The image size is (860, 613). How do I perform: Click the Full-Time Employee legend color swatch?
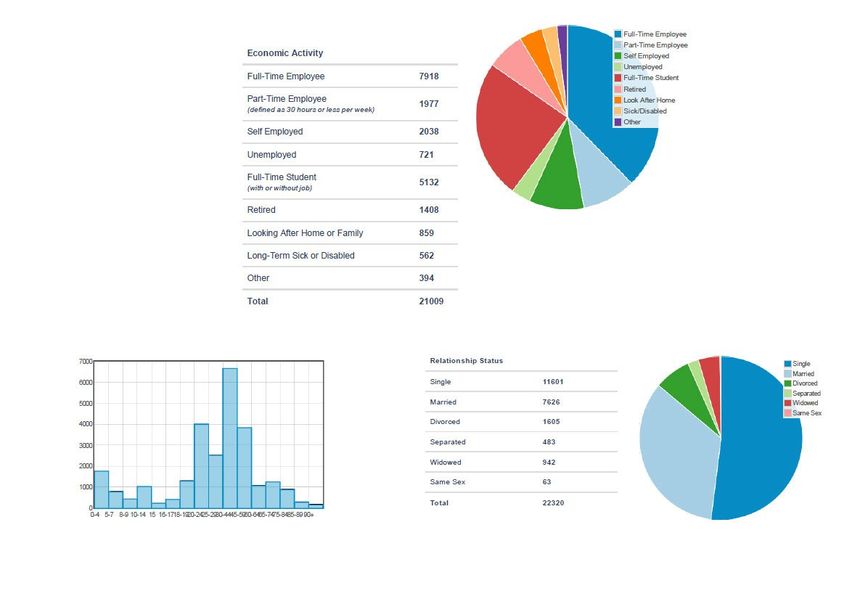click(x=618, y=35)
